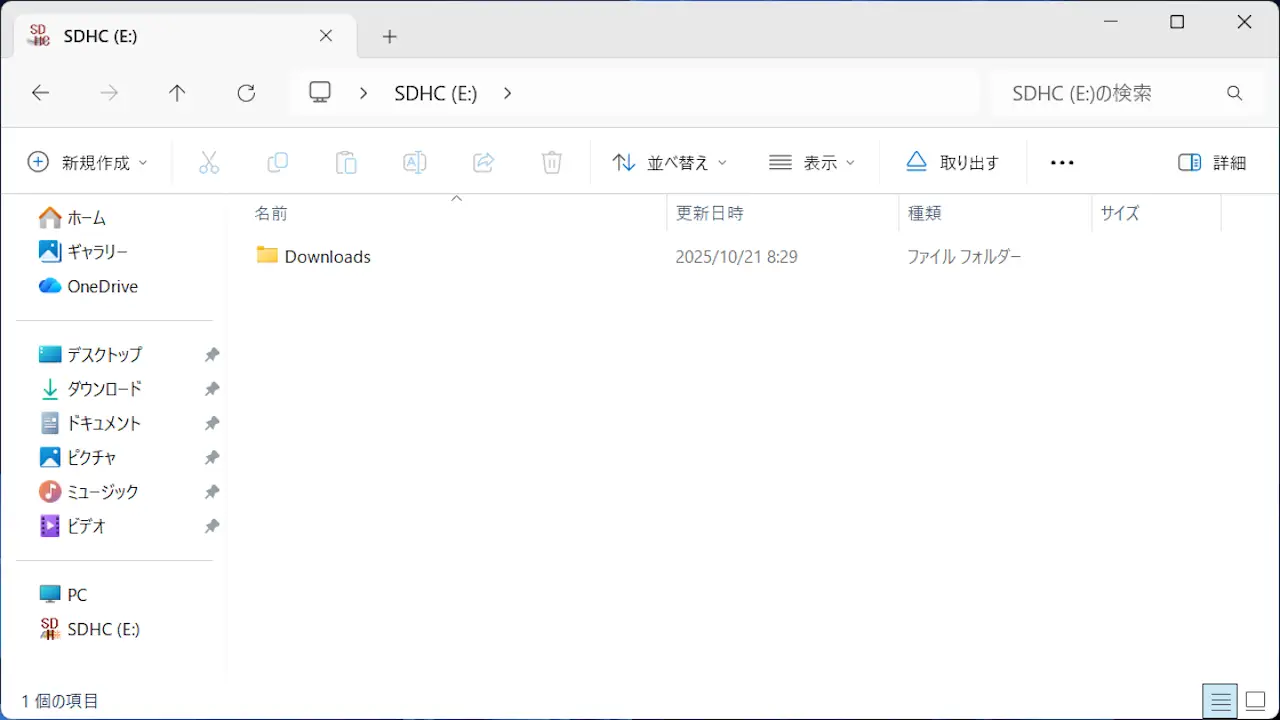Screen dimensions: 1280x720
Task: Switch to details list view layout
Action: (x=1220, y=702)
